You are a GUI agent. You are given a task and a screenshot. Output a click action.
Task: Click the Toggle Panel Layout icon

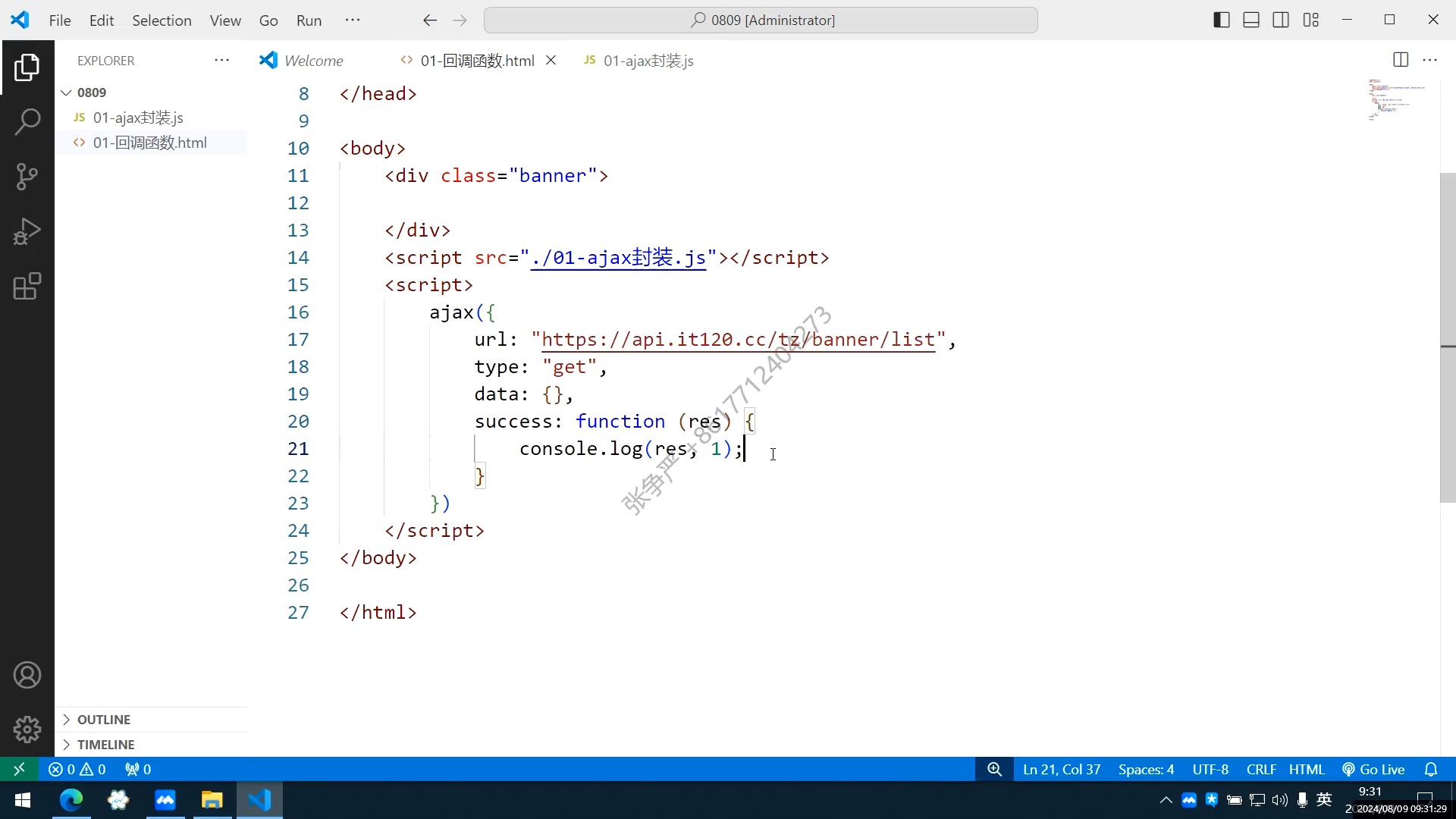pyautogui.click(x=1251, y=19)
